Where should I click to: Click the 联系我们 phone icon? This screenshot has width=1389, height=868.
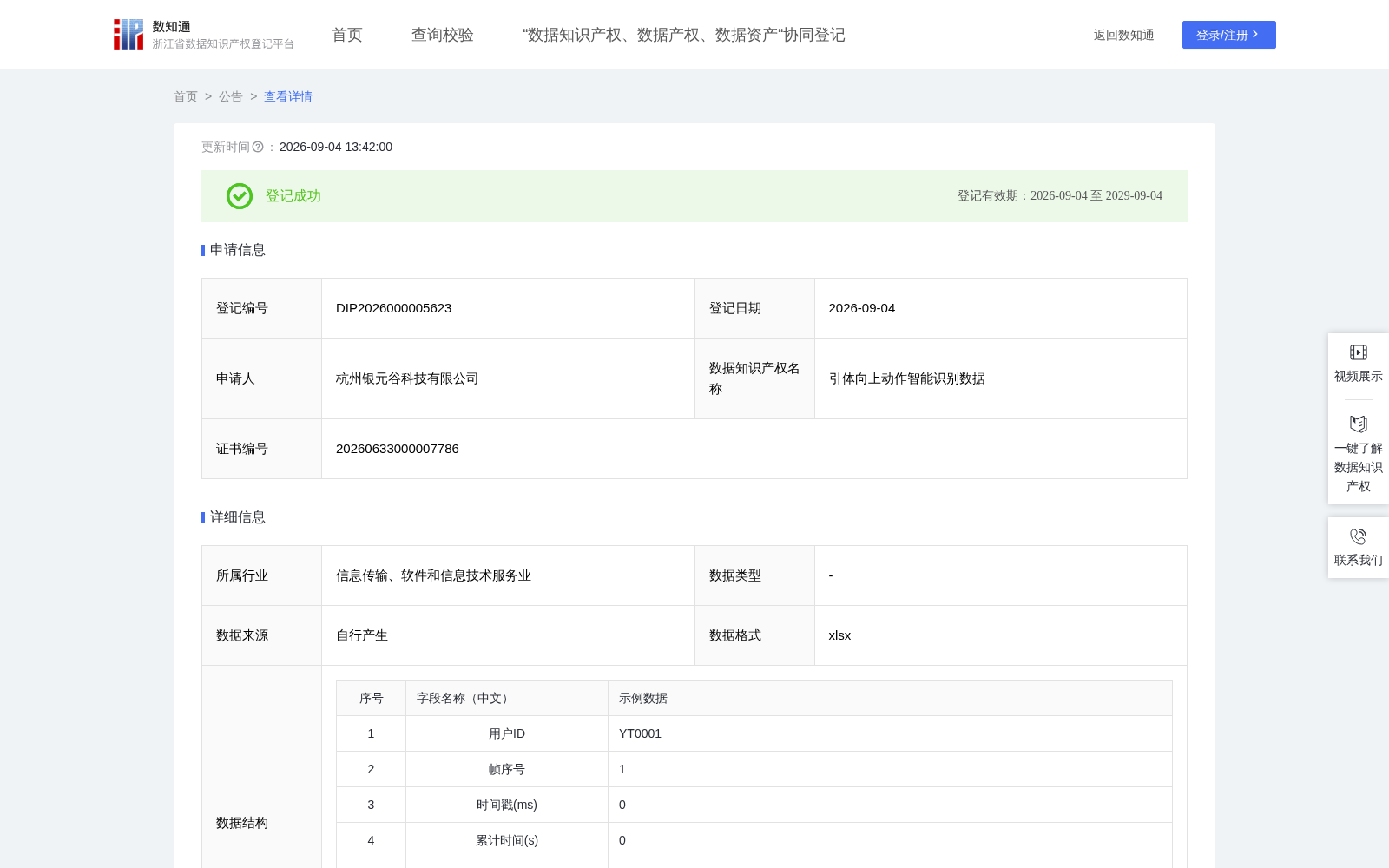(x=1359, y=536)
